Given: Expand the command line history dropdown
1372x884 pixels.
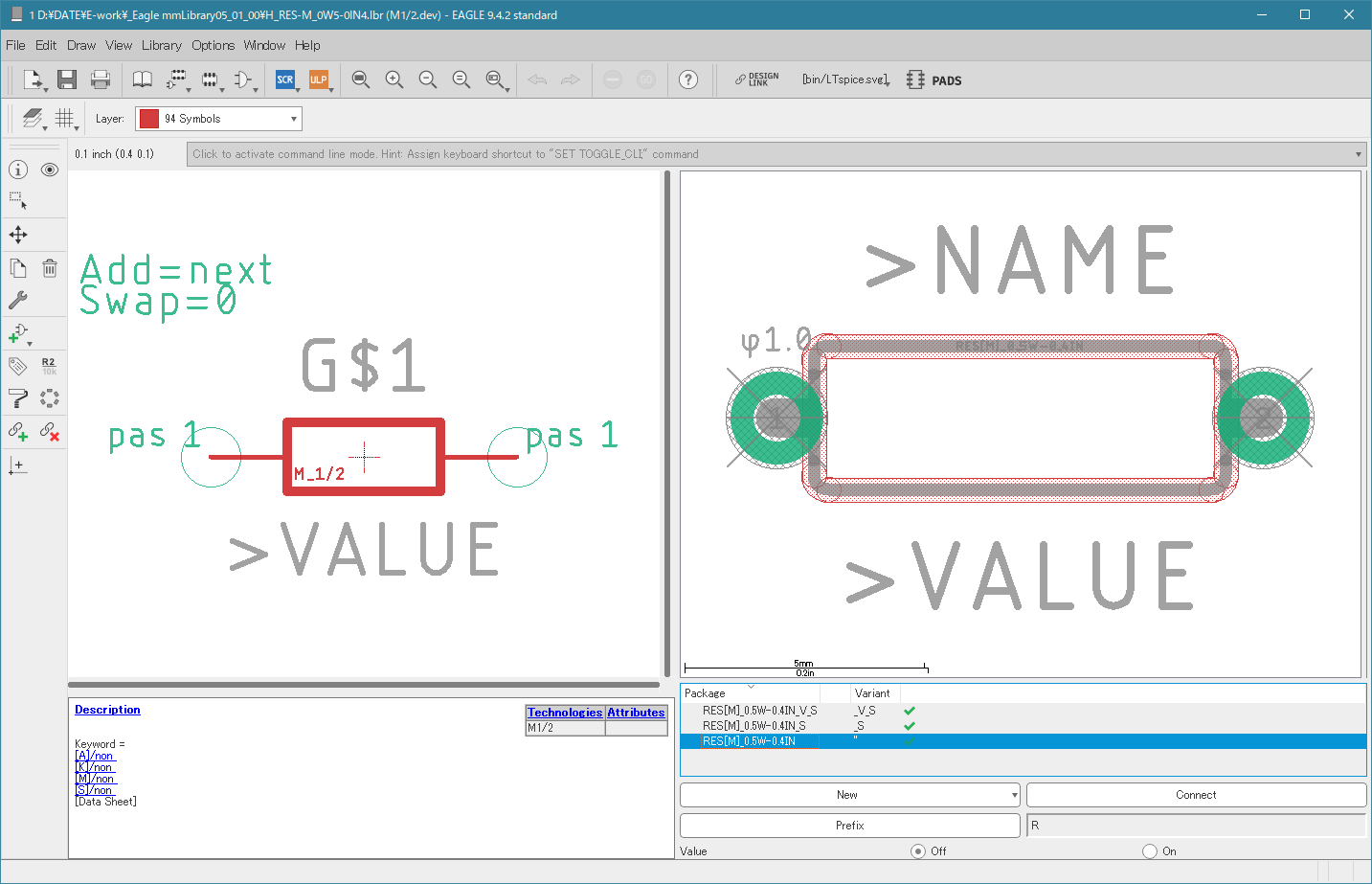Looking at the screenshot, I should click(x=1358, y=154).
